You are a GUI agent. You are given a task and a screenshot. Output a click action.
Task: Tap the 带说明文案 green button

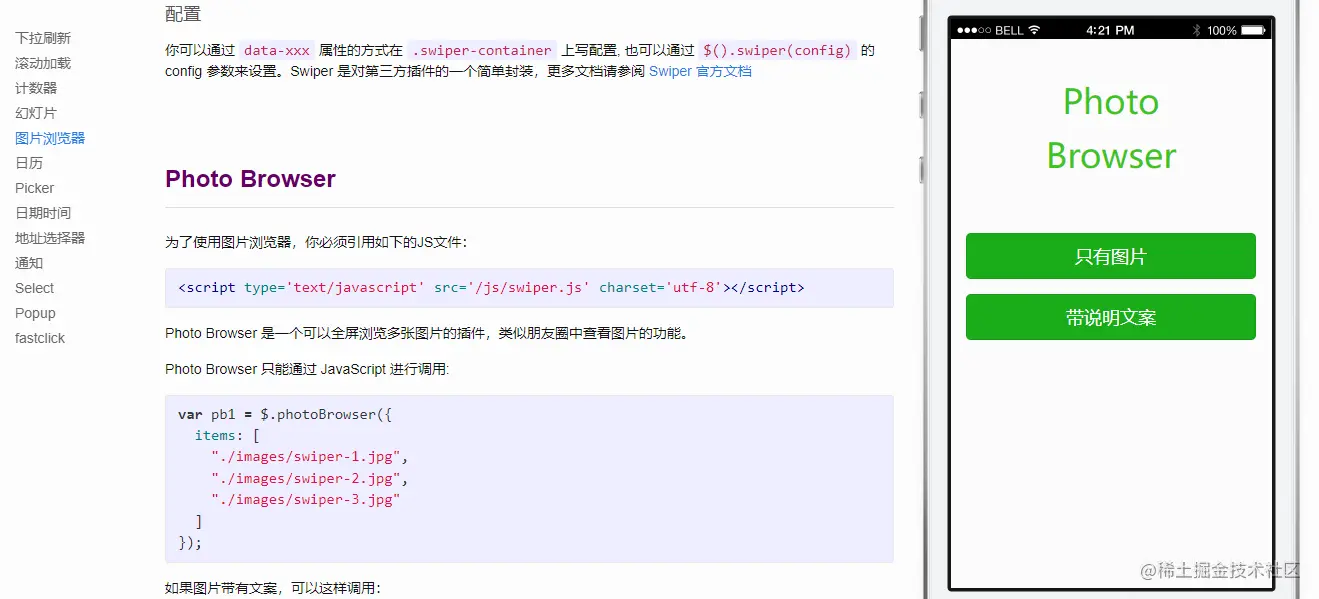pos(1110,317)
